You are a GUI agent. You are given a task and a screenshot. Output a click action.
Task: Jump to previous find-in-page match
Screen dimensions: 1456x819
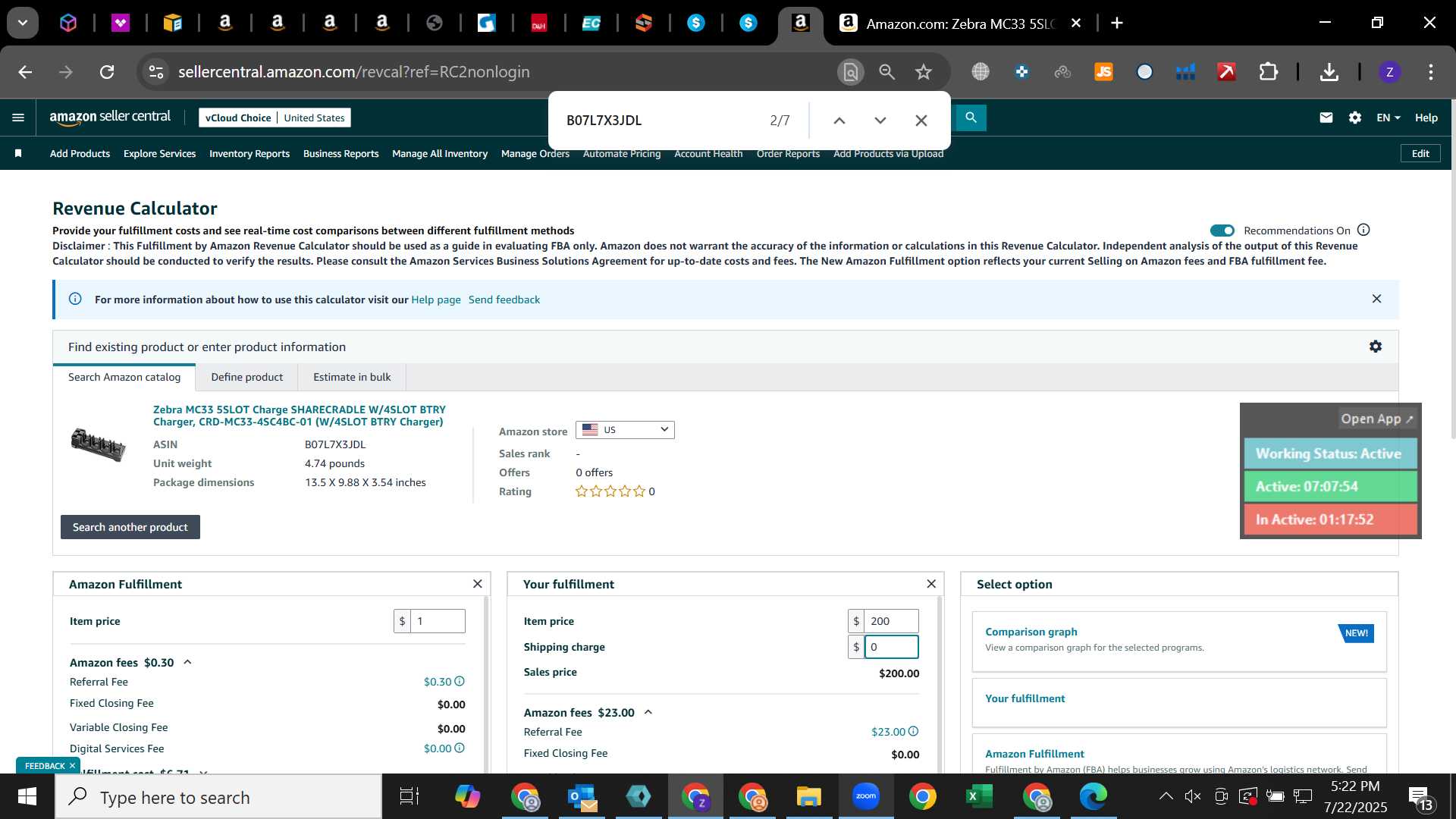pos(839,121)
